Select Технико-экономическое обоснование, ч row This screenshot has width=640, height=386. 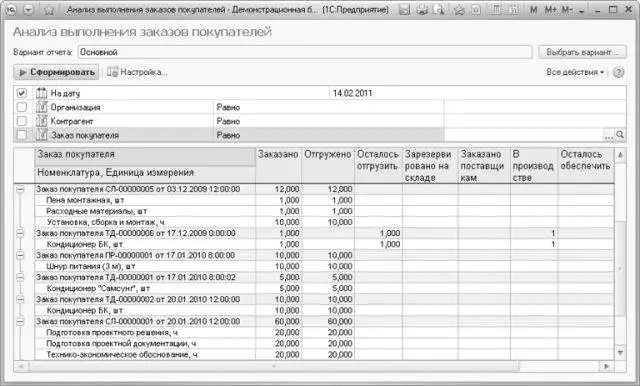[x=324, y=355]
